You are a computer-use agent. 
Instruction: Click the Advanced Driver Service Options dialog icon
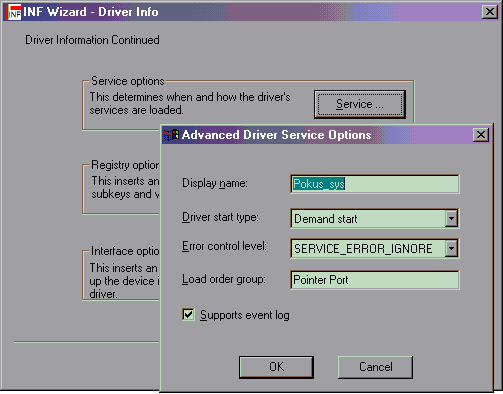pos(171,135)
